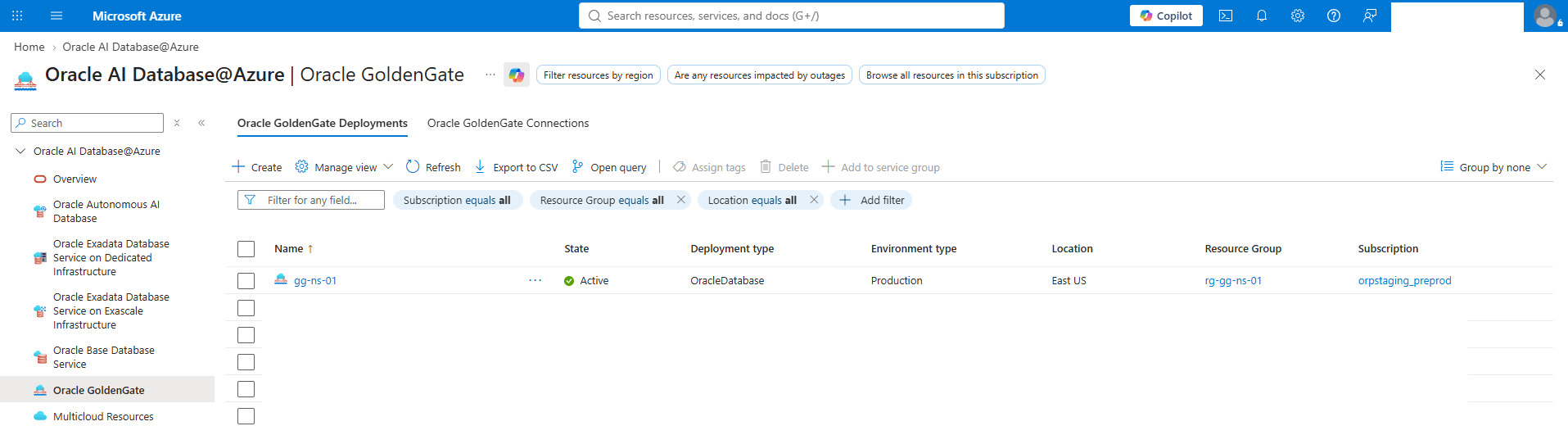The image size is (1568, 426).
Task: Open the Help question mark menu
Action: [1334, 16]
